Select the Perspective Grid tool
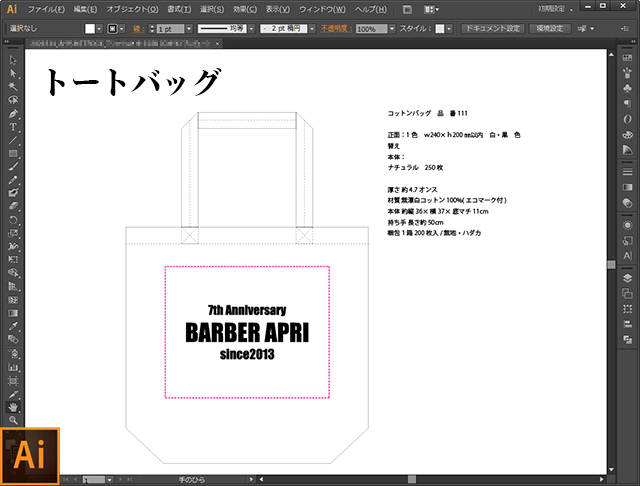This screenshot has width=640, height=486. [13, 286]
